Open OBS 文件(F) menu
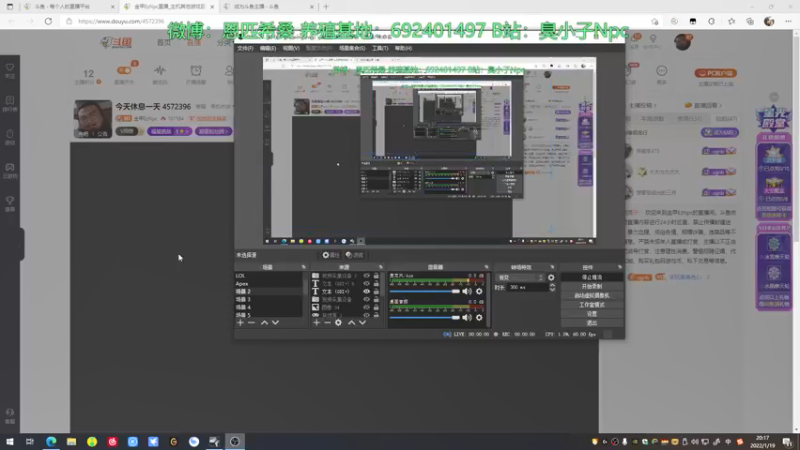The width and height of the screenshot is (800, 450). (x=245, y=48)
